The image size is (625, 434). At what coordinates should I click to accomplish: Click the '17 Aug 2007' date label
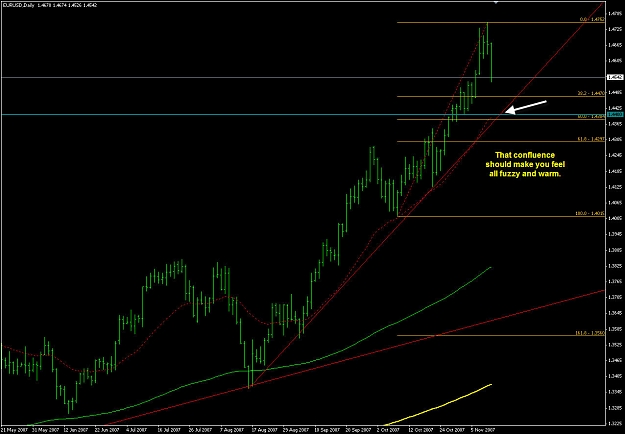(x=263, y=430)
